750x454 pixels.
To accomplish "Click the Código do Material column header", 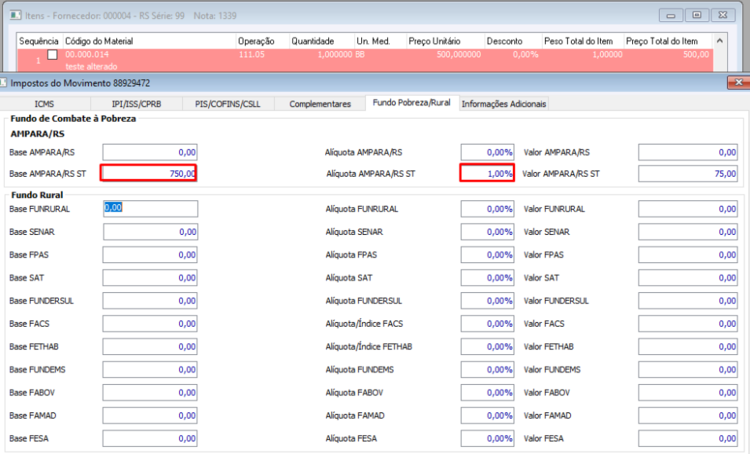I will tap(149, 41).
